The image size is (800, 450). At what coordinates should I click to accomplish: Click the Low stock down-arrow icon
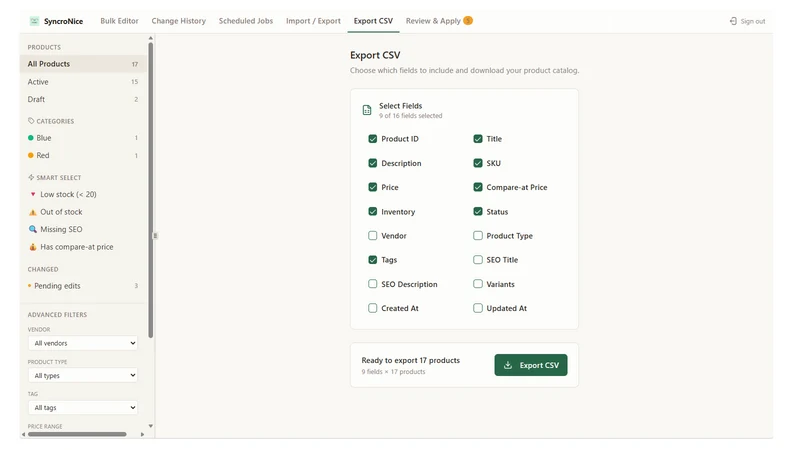(x=33, y=194)
